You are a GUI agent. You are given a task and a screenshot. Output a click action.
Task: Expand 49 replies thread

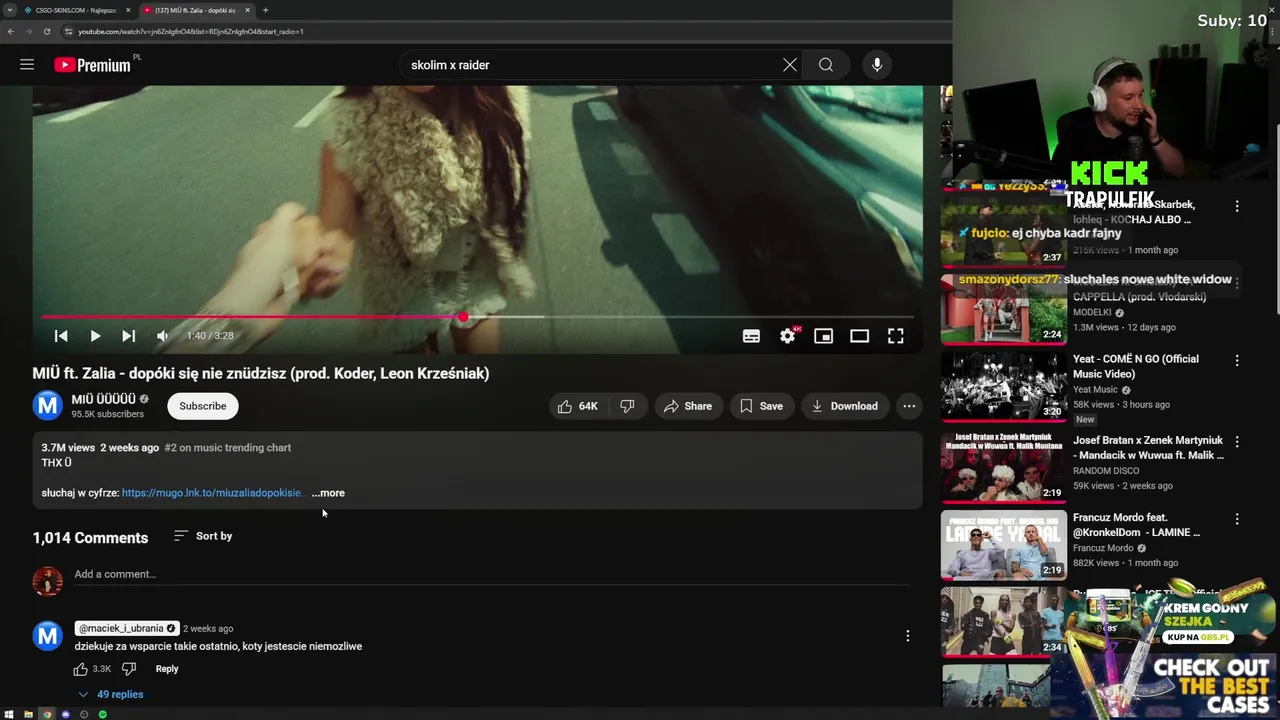coord(111,694)
